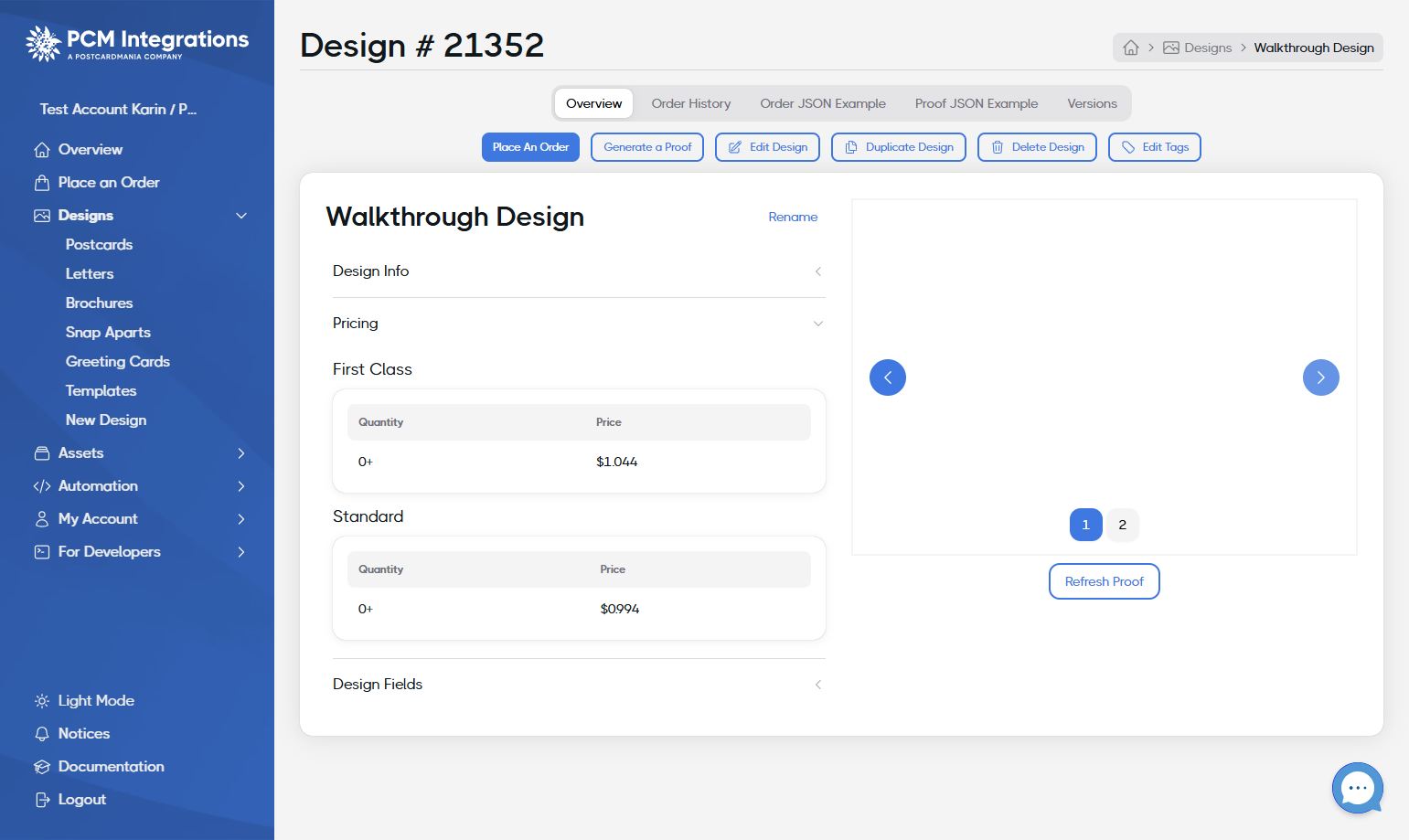Screen dimensions: 1409x840
Task: Collapse the Pricing section
Action: click(x=579, y=324)
